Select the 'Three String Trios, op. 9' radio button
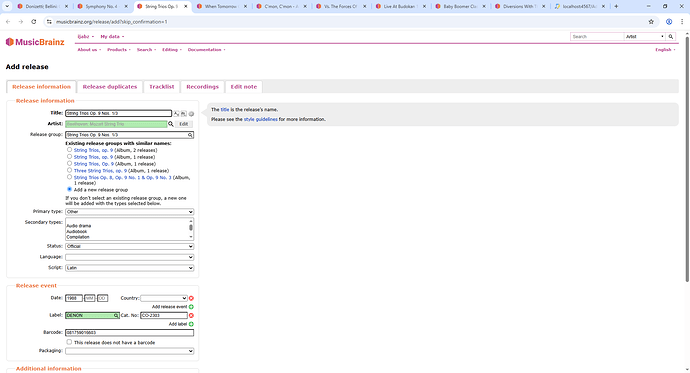 pyautogui.click(x=70, y=170)
